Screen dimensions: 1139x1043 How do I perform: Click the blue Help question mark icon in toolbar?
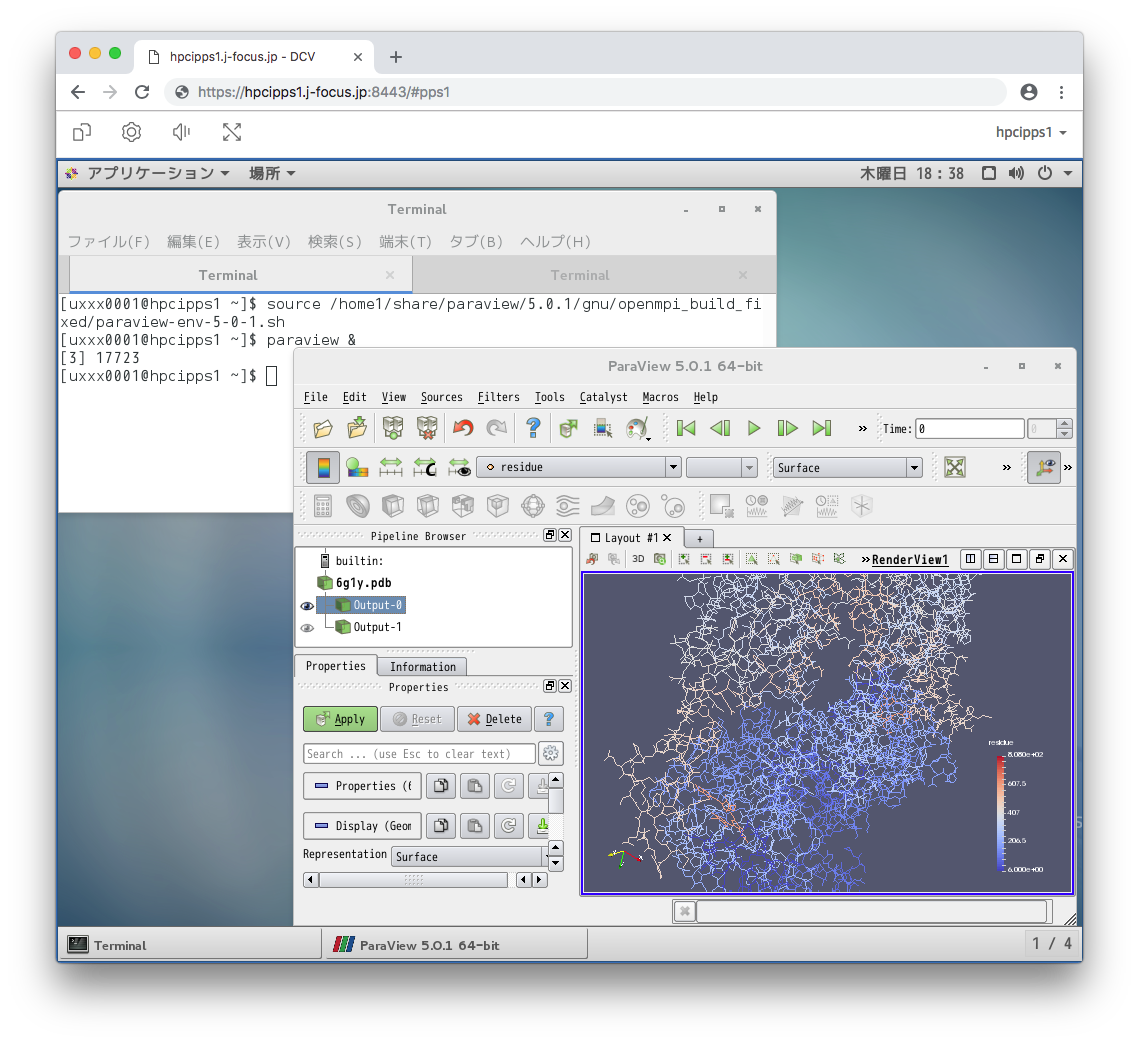point(533,429)
